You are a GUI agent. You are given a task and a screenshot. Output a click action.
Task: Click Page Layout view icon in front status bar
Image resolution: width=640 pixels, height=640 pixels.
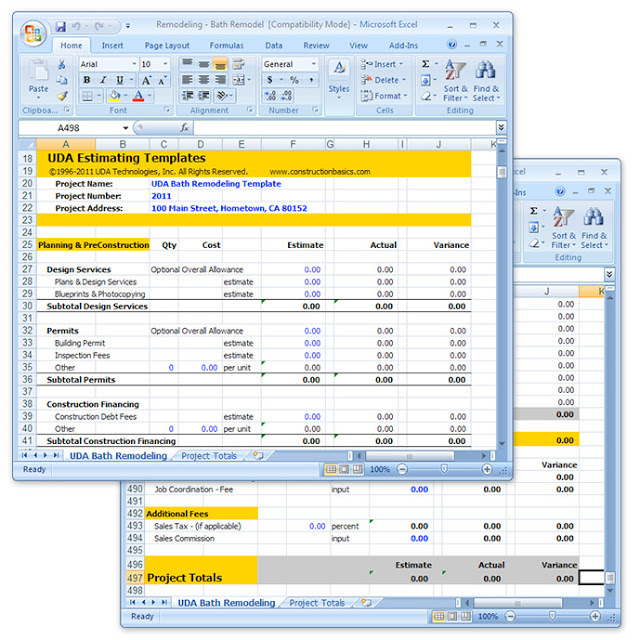(344, 469)
